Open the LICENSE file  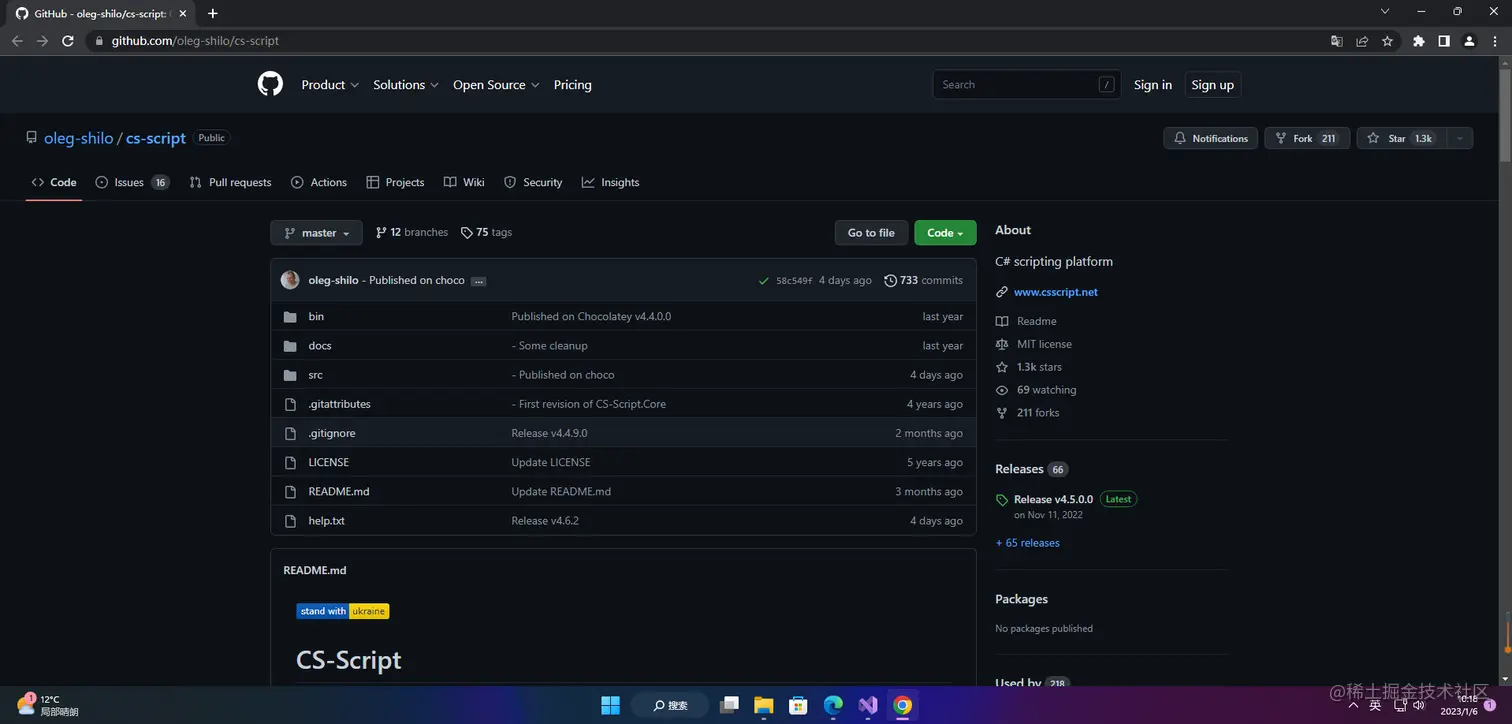[x=328, y=462]
